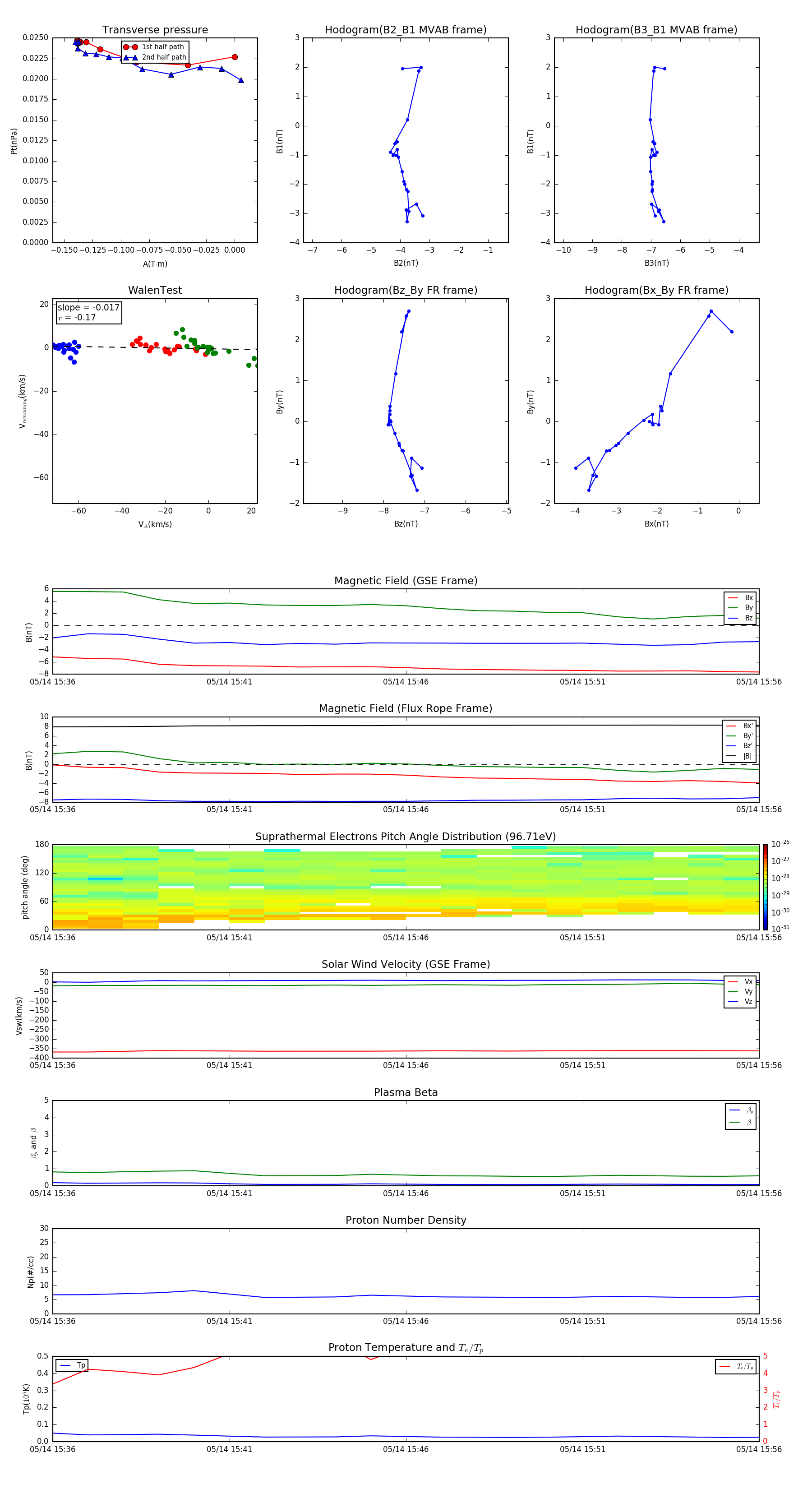Click the 'slope = -0.017' annotation
The height and width of the screenshot is (1489, 812).
[x=88, y=308]
